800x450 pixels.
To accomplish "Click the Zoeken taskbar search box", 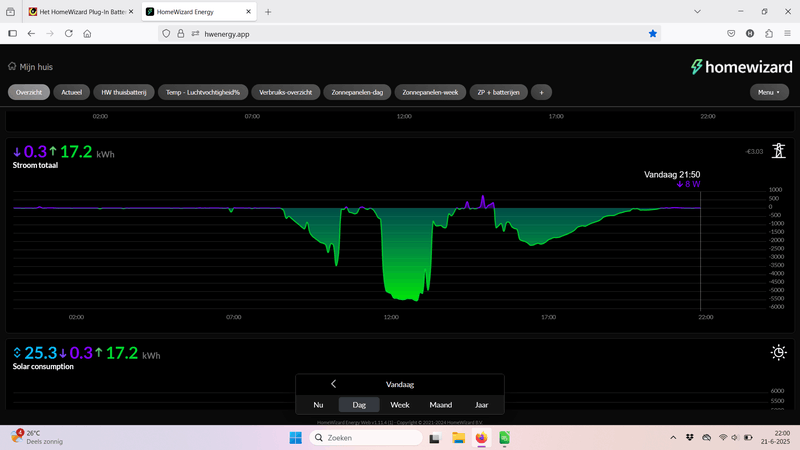I will click(x=366, y=438).
